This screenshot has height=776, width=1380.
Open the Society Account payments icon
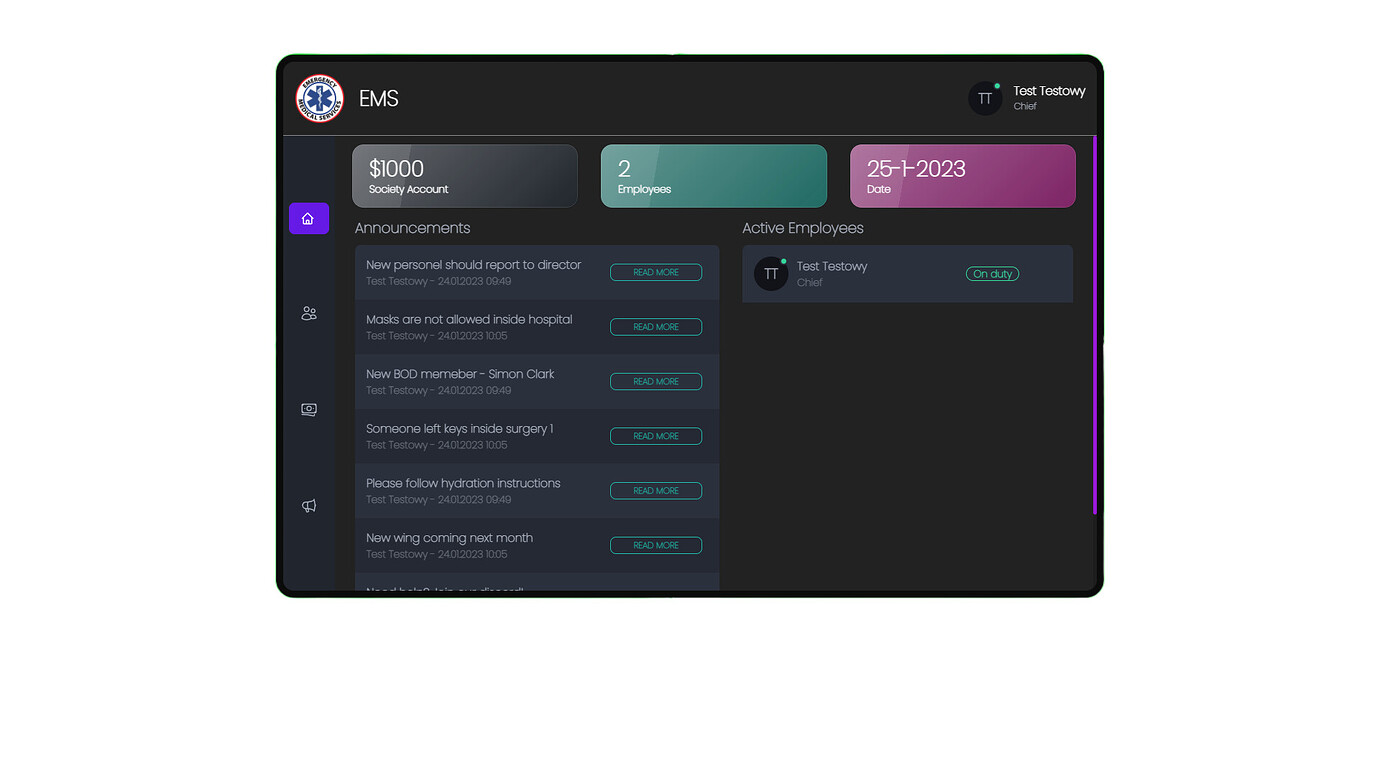point(309,409)
